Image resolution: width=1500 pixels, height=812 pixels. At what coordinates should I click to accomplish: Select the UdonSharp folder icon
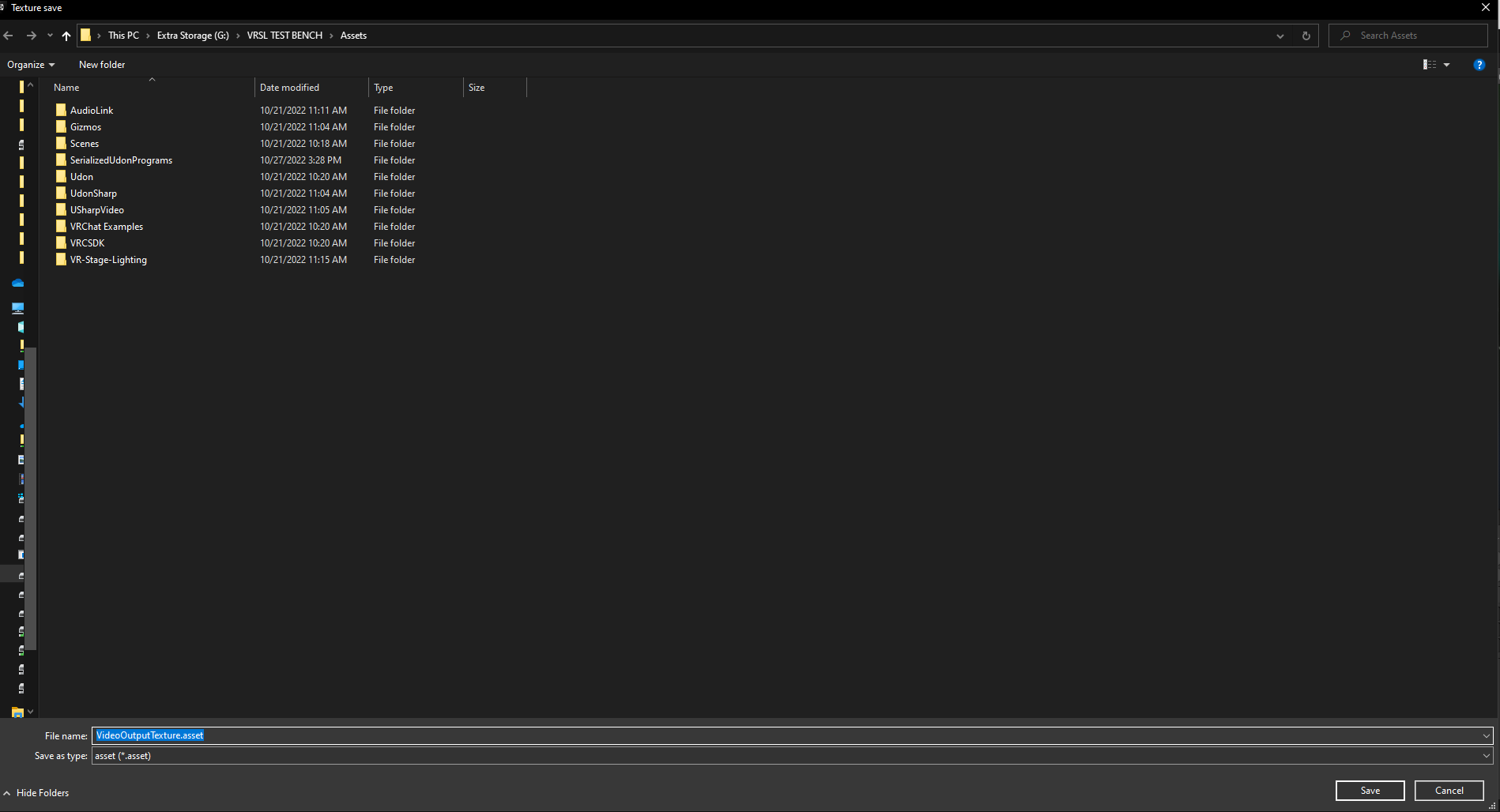[61, 193]
